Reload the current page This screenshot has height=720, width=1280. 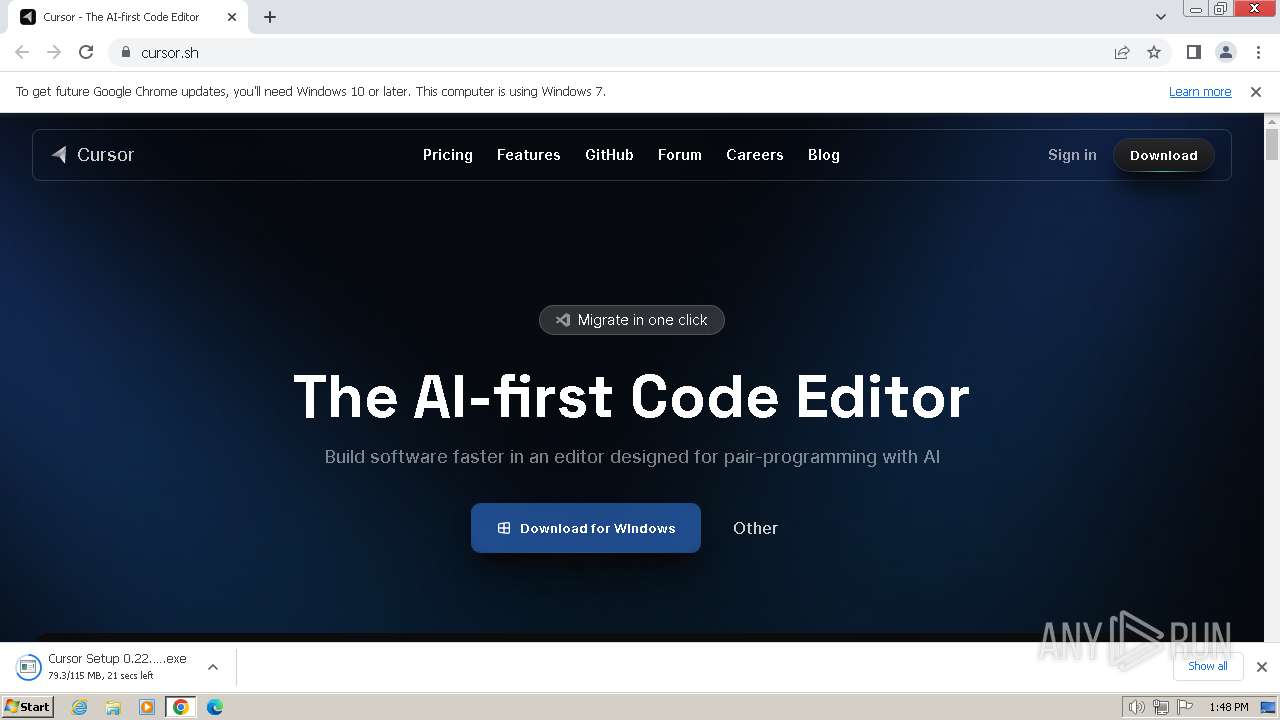point(86,52)
